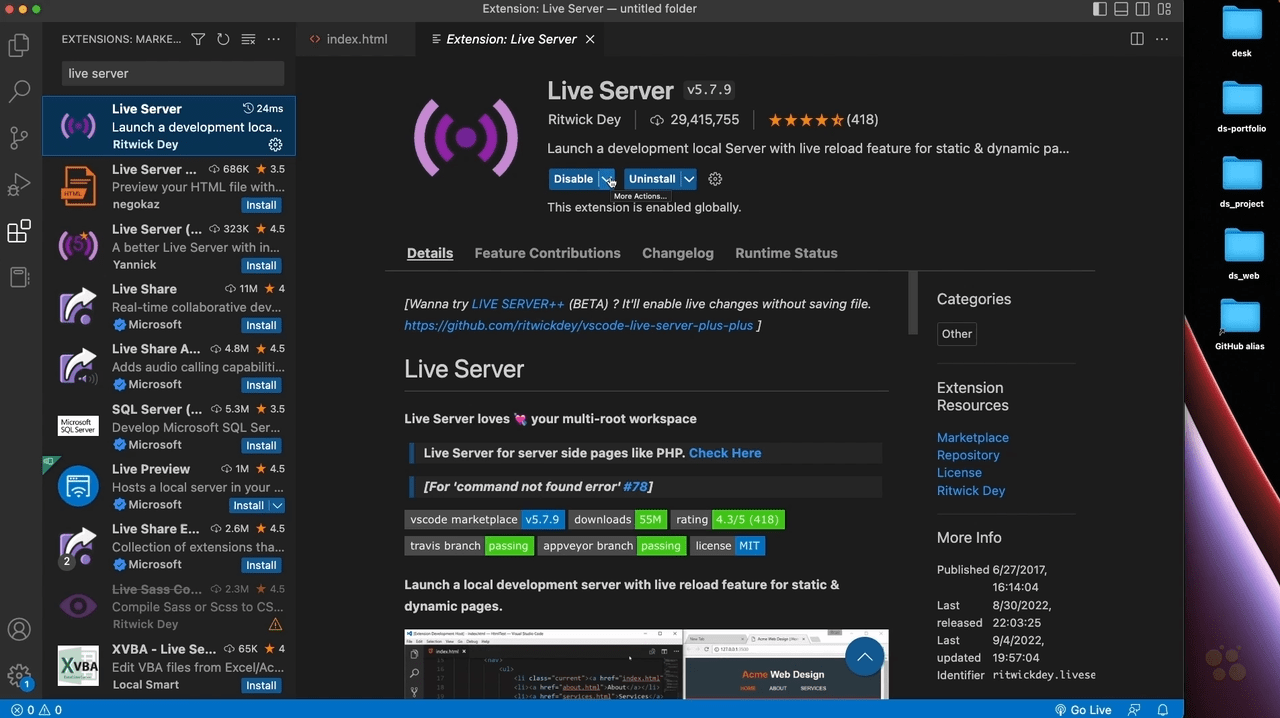The height and width of the screenshot is (718, 1280).
Task: Expand the Disable button dropdown arrow
Action: point(607,179)
